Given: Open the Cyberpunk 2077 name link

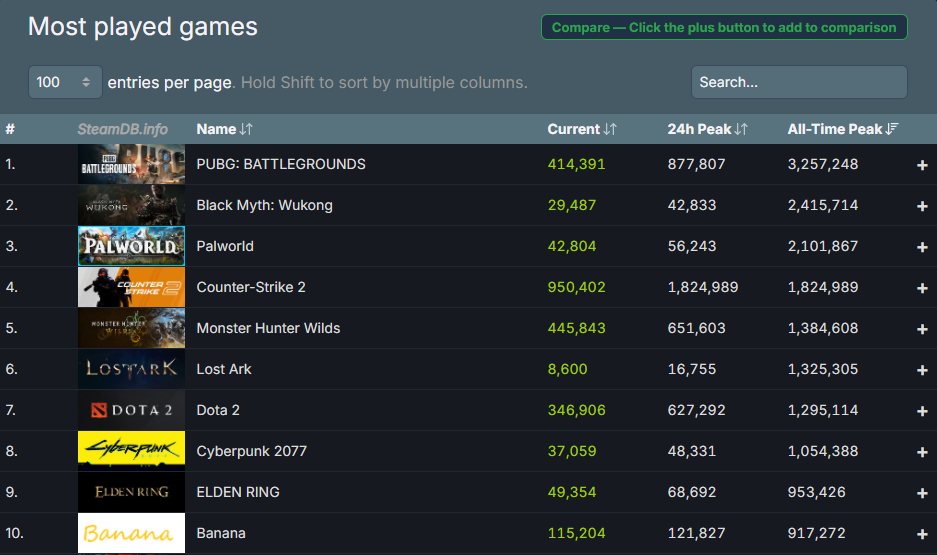Looking at the screenshot, I should (252, 451).
